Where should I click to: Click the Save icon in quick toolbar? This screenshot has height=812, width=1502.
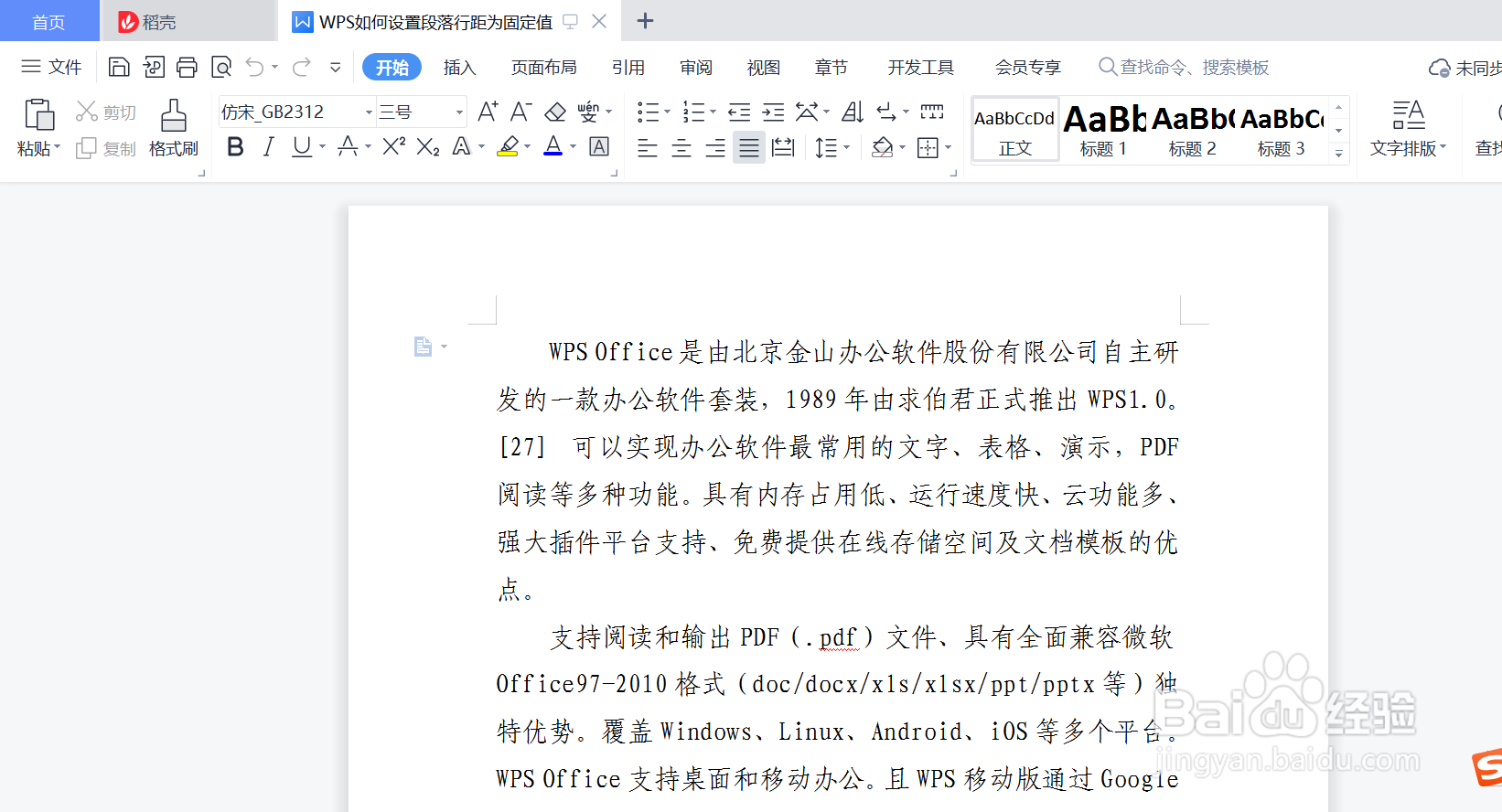(119, 67)
